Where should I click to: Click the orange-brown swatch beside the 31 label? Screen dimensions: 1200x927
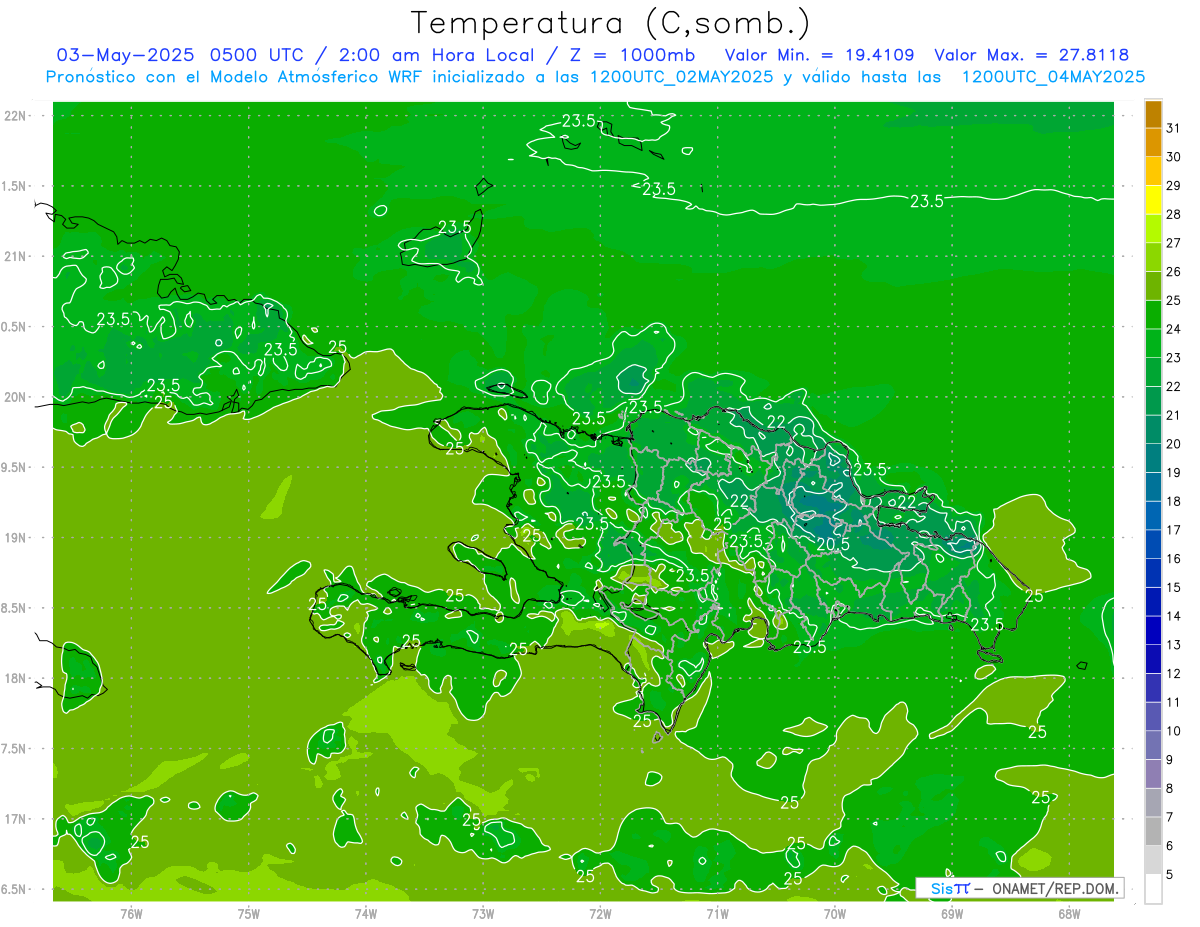(x=1154, y=114)
